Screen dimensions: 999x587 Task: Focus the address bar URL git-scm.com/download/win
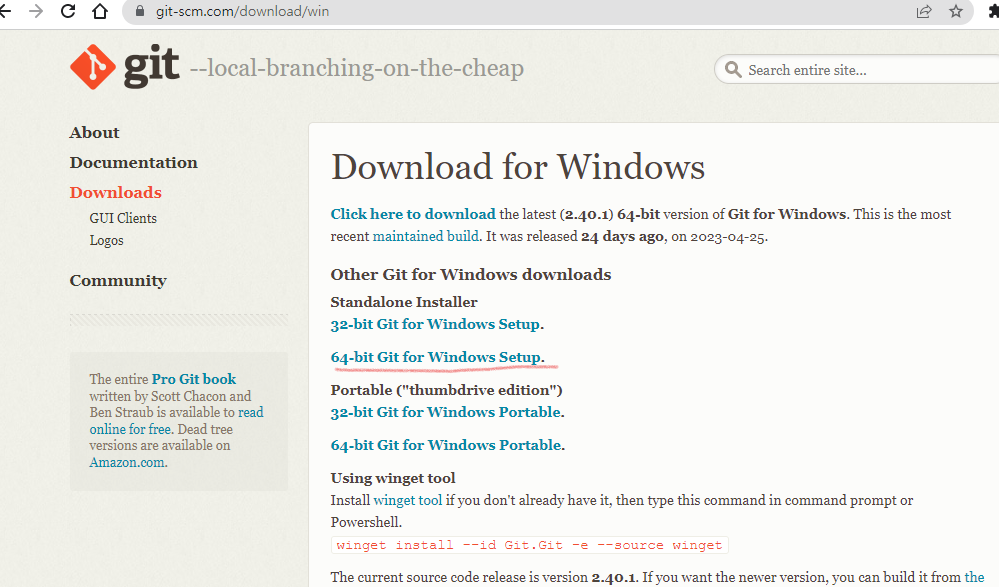(242, 11)
